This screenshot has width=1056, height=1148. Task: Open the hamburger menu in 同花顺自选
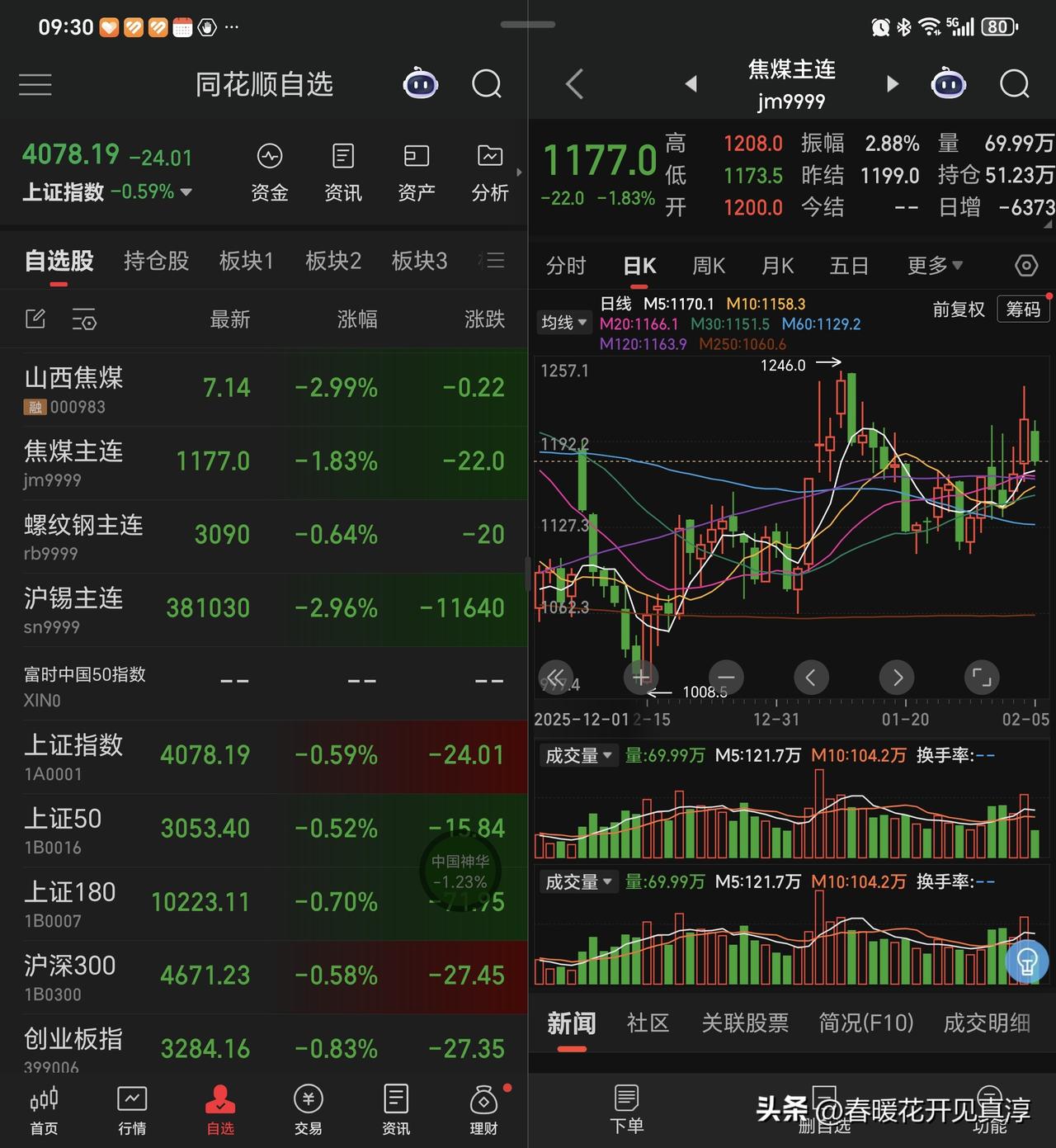35,84
